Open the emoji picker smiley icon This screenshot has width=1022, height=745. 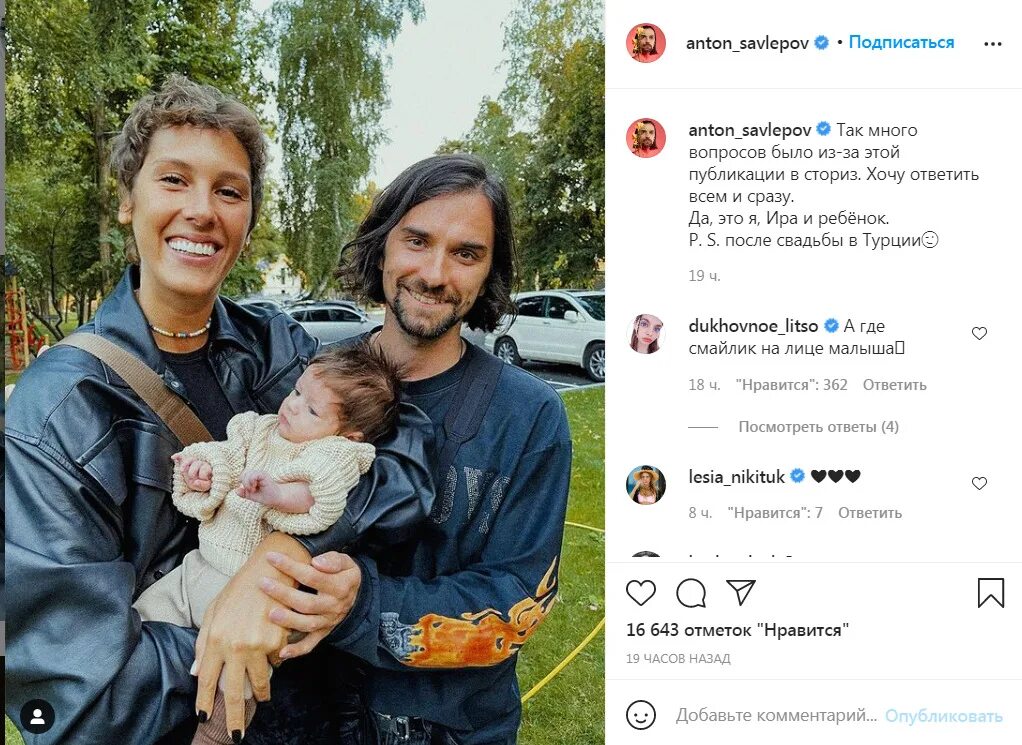(x=641, y=715)
